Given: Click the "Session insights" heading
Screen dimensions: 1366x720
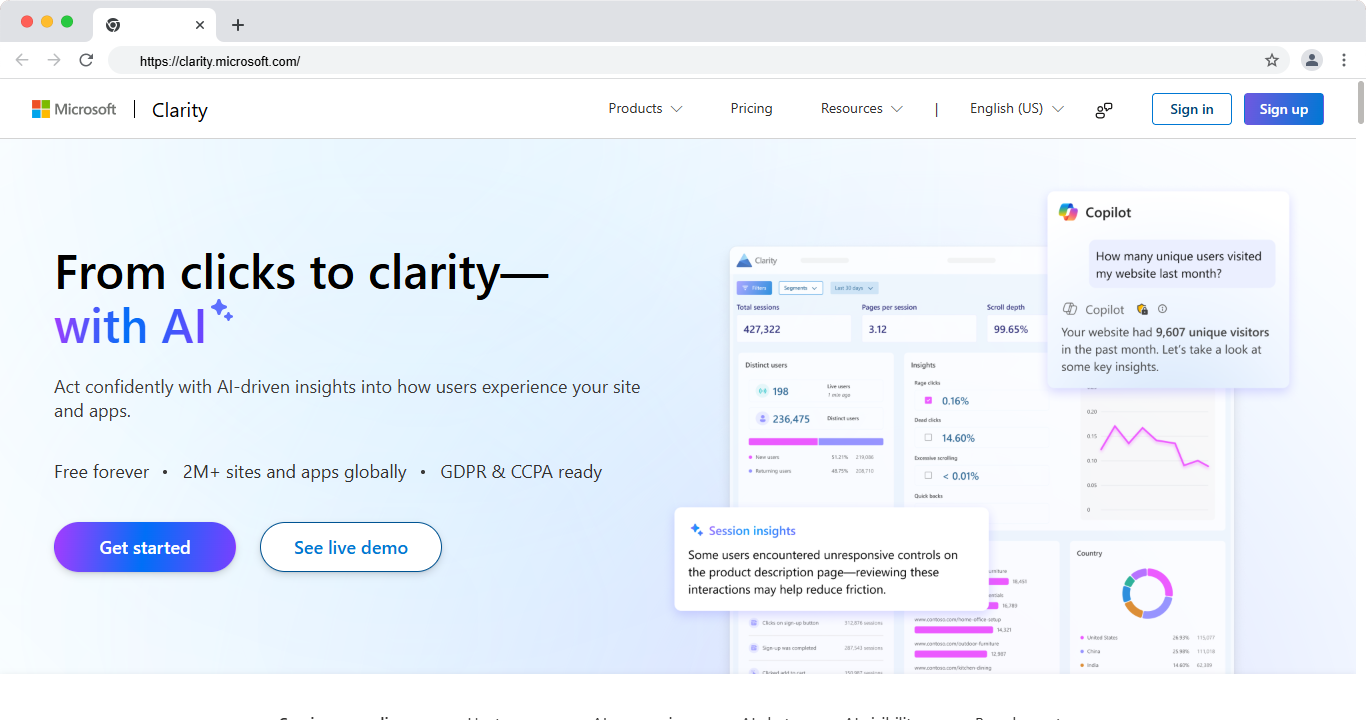Looking at the screenshot, I should 752,531.
